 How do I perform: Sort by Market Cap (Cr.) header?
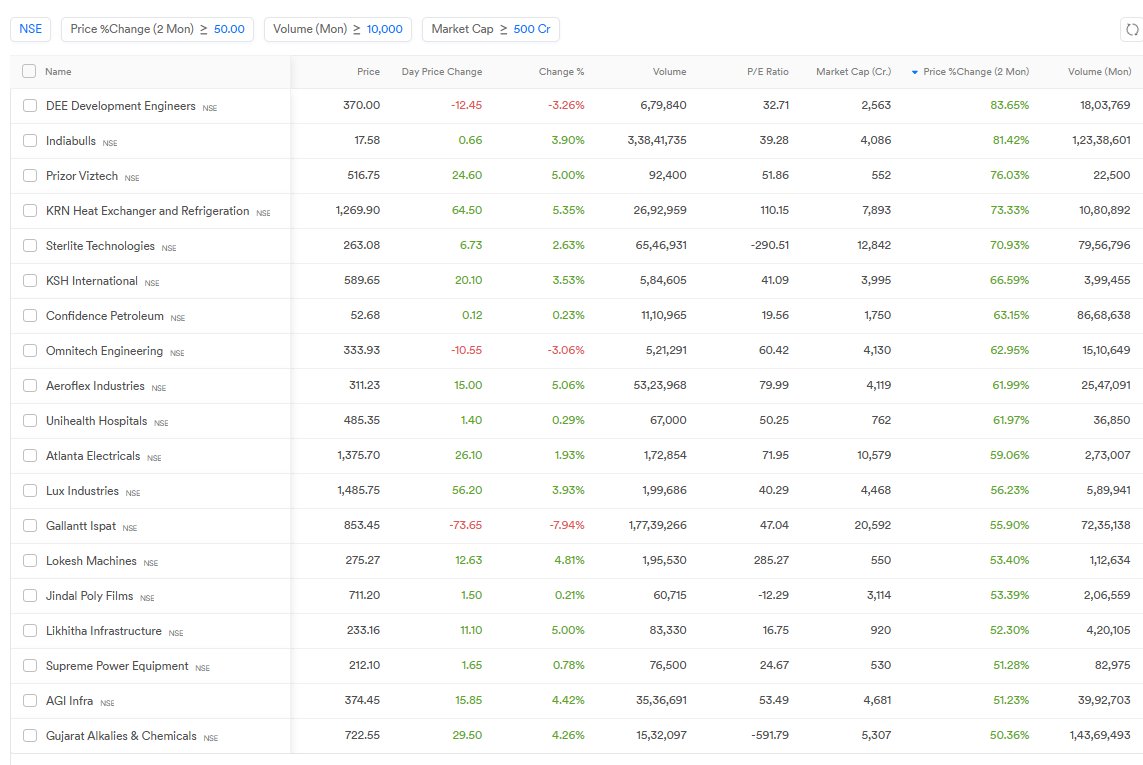tap(854, 71)
